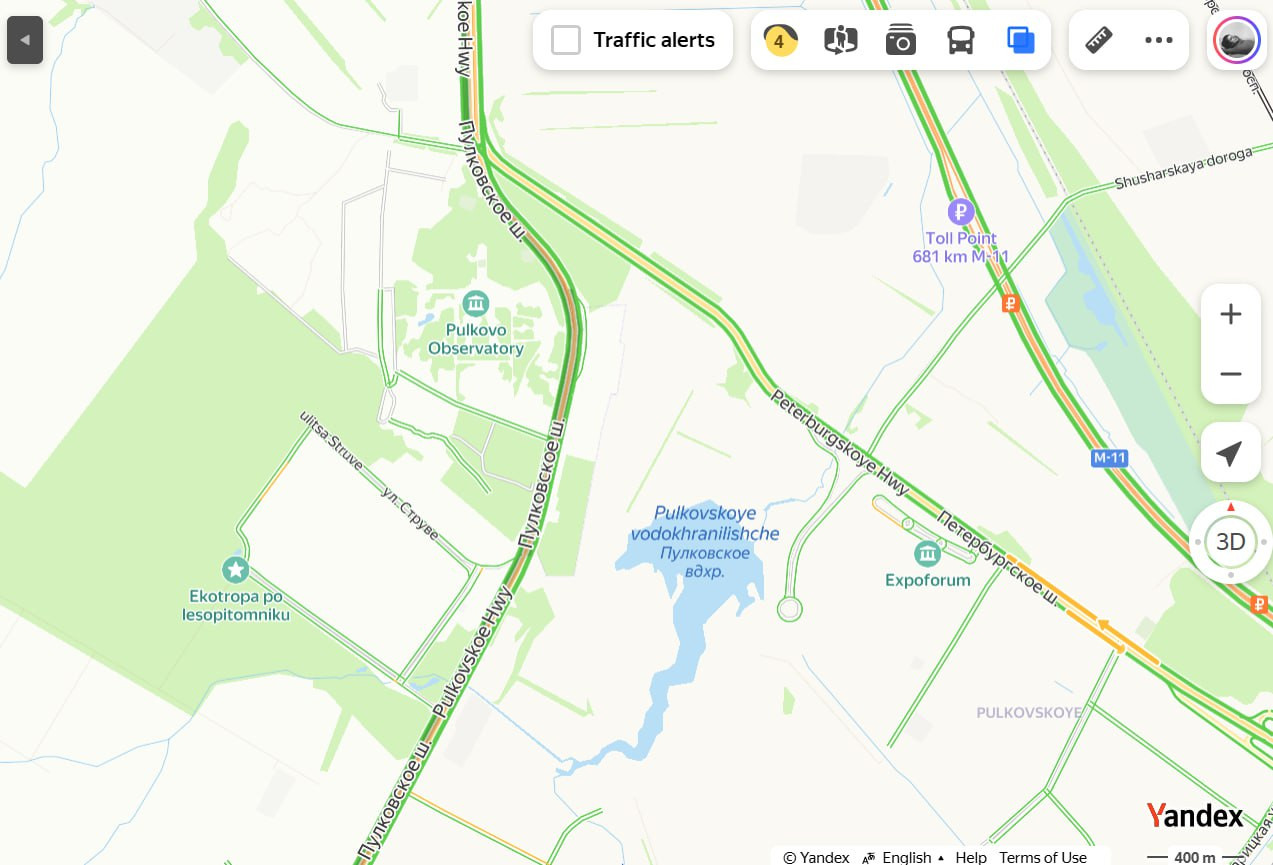The image size is (1273, 865).
Task: Select the Pulkovo Observatory museum marker
Action: click(x=476, y=302)
